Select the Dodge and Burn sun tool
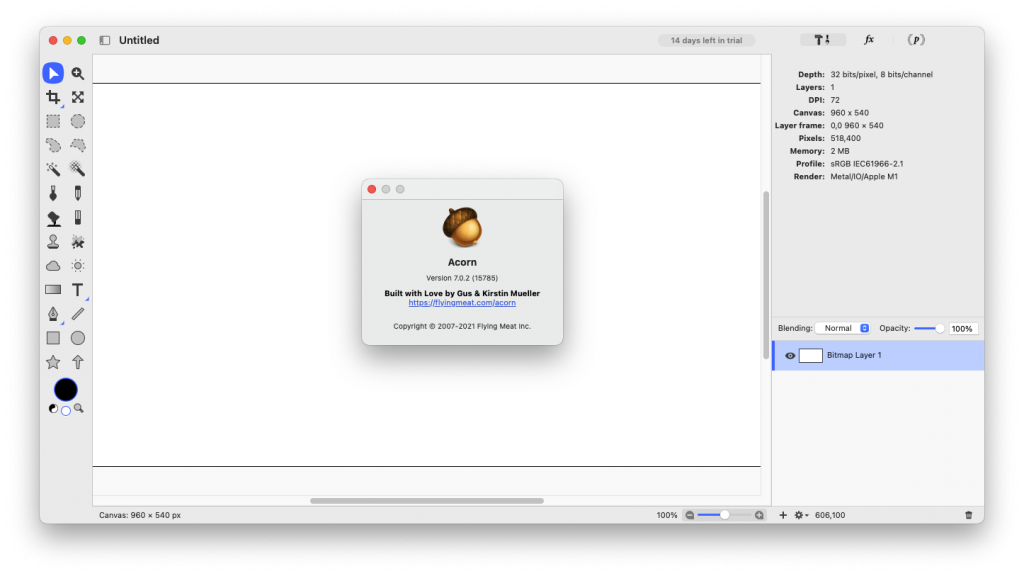Viewport: 1024px width, 576px height. point(78,266)
